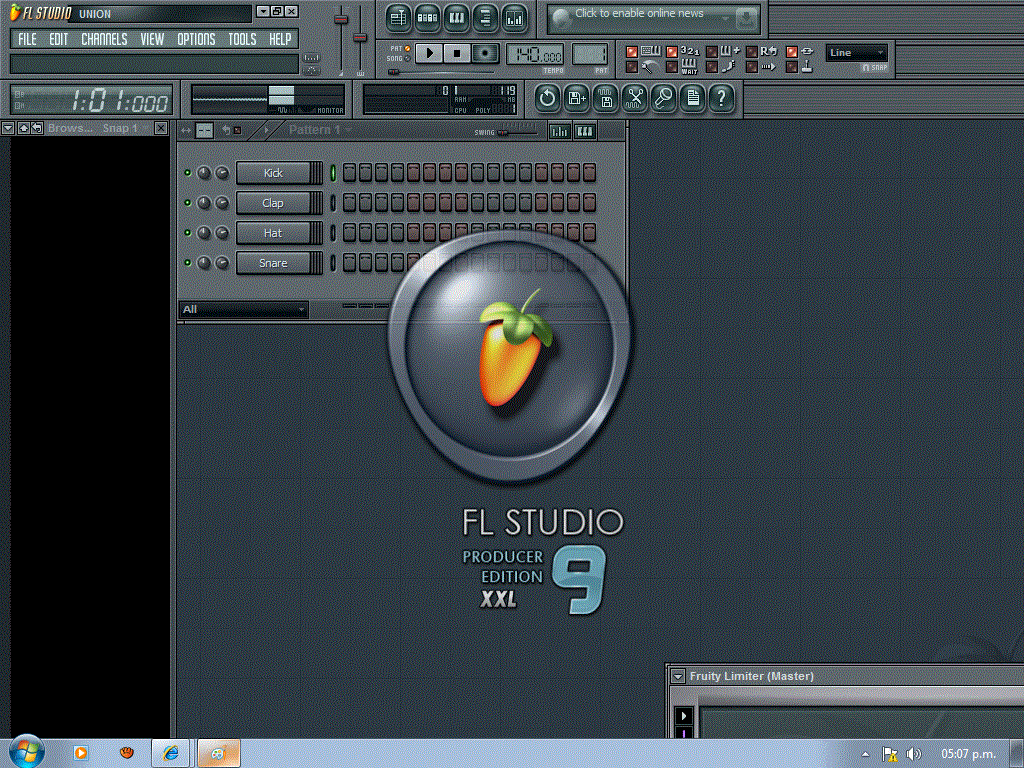Show the Step Sequencer view button
Viewport: 1024px width, 768px height.
[x=427, y=18]
